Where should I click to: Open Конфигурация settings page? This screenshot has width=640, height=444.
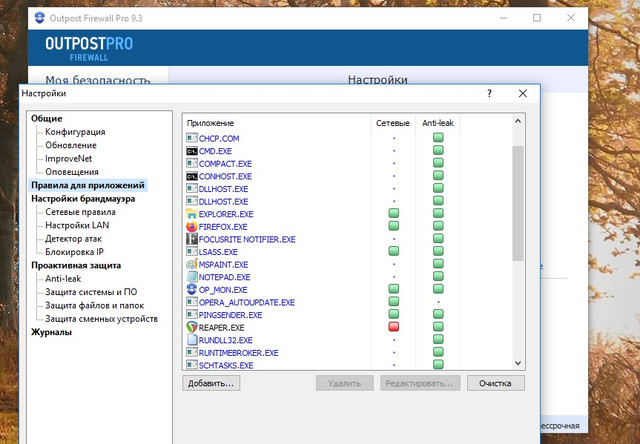[75, 132]
